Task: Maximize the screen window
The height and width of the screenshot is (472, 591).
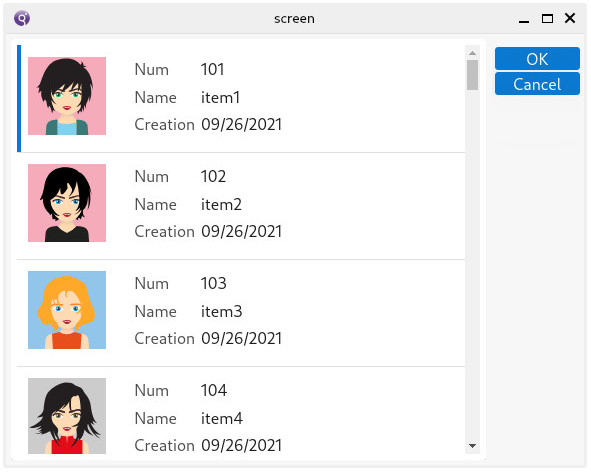Action: [x=547, y=18]
